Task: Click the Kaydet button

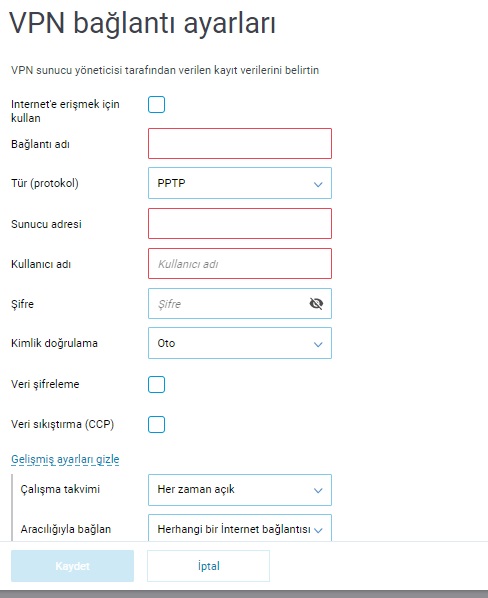Action: 72,566
